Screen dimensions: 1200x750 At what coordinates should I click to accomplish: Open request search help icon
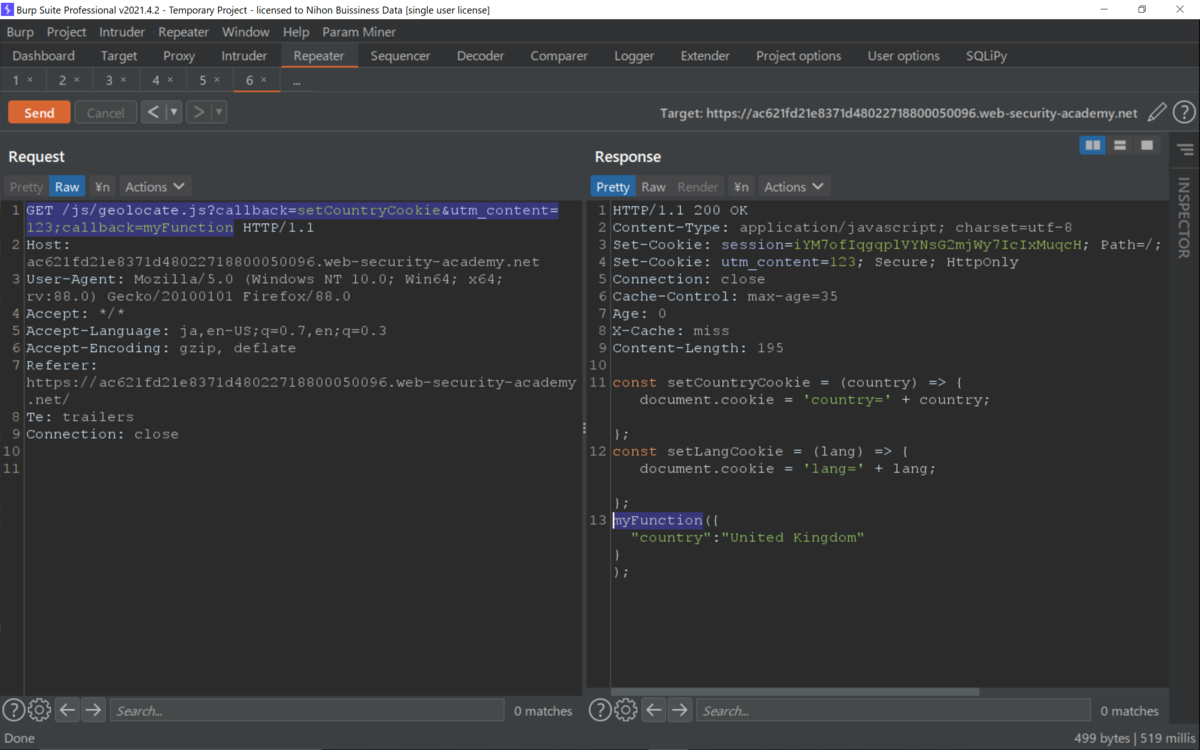tap(13, 710)
